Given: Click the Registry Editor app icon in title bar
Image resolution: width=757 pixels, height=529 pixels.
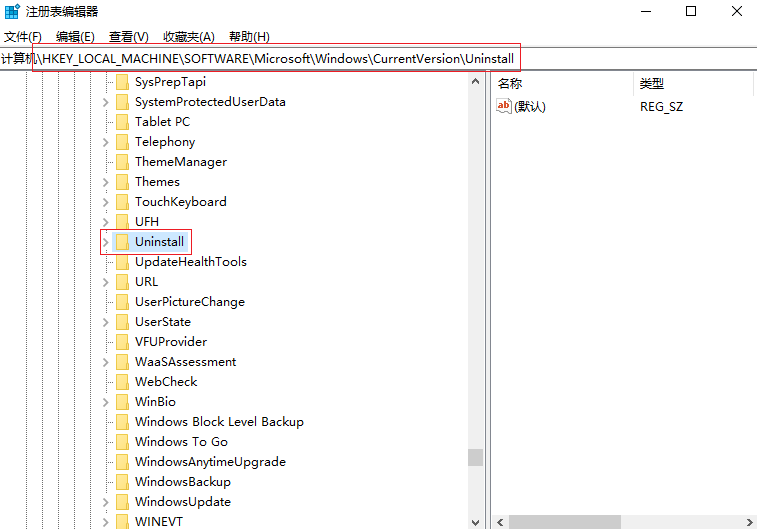Looking at the screenshot, I should click(x=12, y=12).
